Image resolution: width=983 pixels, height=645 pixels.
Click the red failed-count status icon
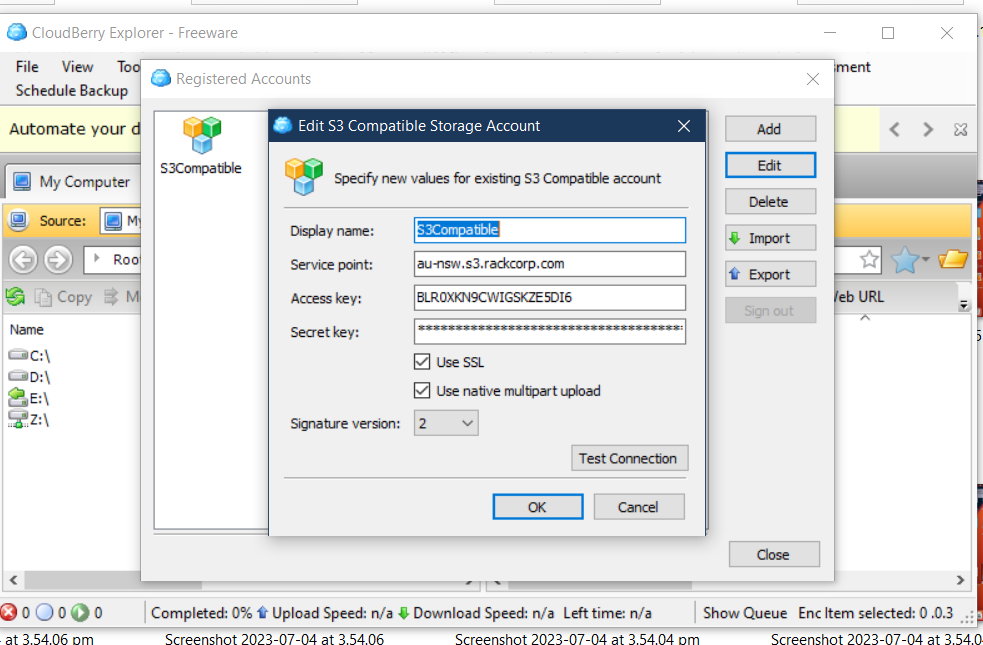9,612
